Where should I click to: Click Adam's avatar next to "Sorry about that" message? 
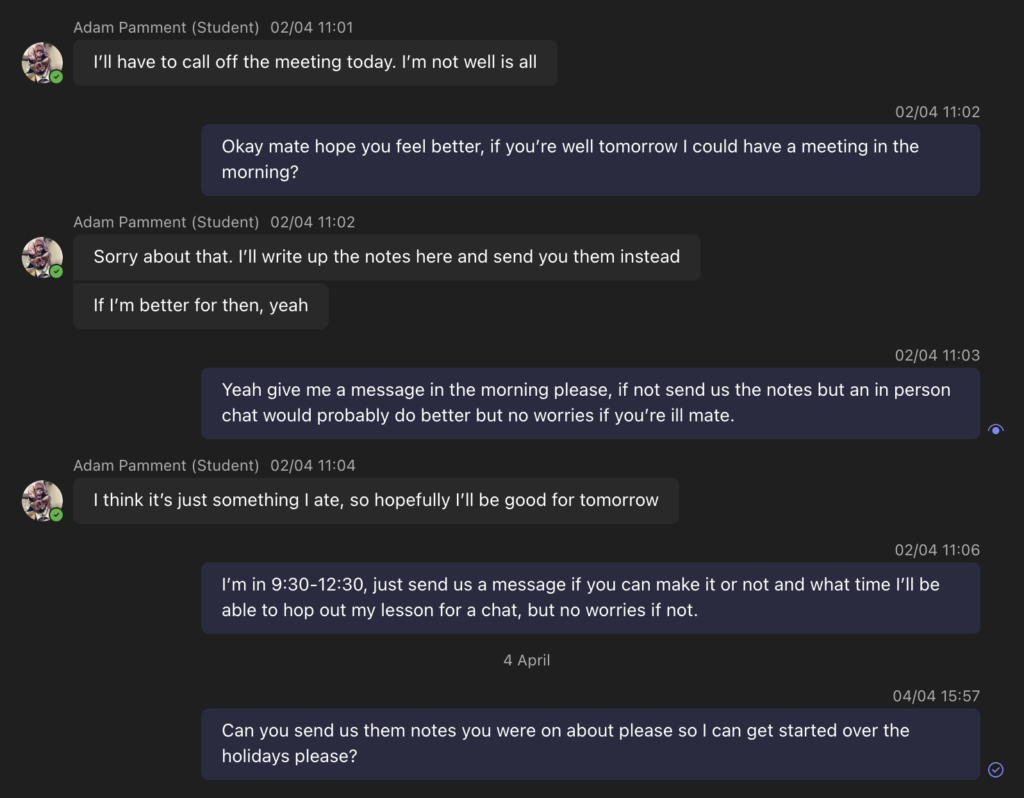click(42, 257)
